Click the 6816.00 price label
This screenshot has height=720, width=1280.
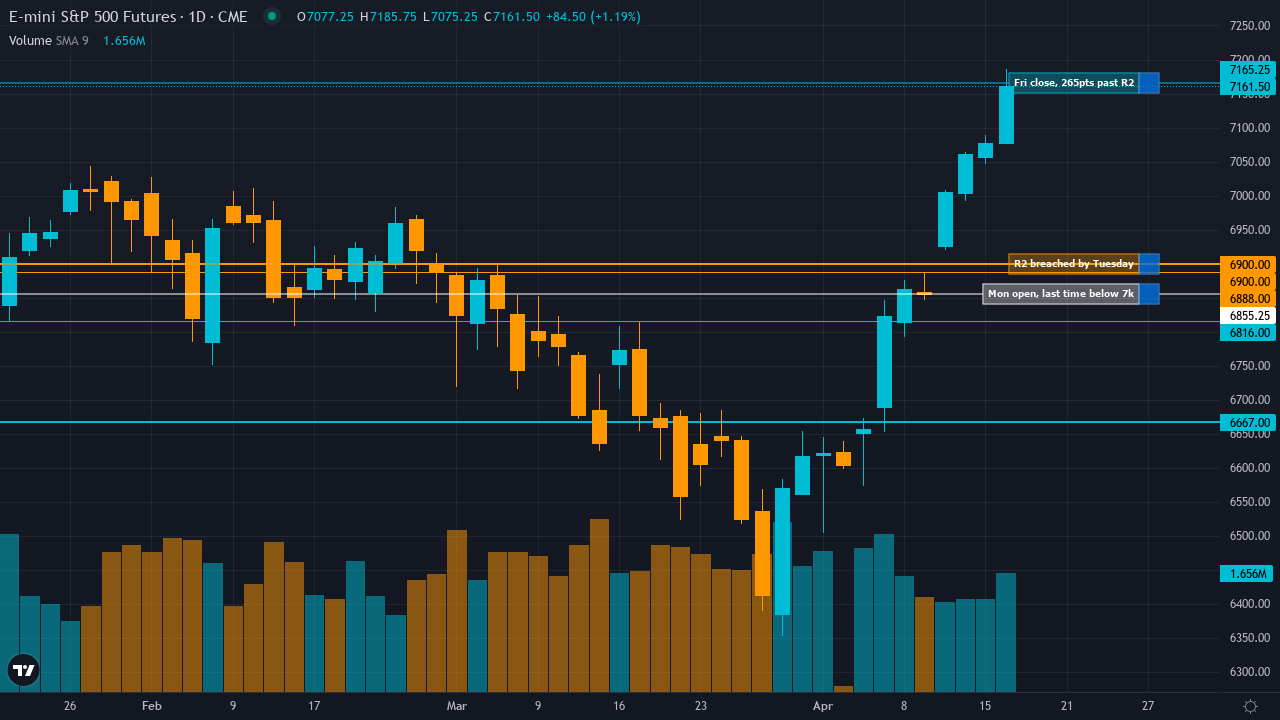click(1248, 332)
